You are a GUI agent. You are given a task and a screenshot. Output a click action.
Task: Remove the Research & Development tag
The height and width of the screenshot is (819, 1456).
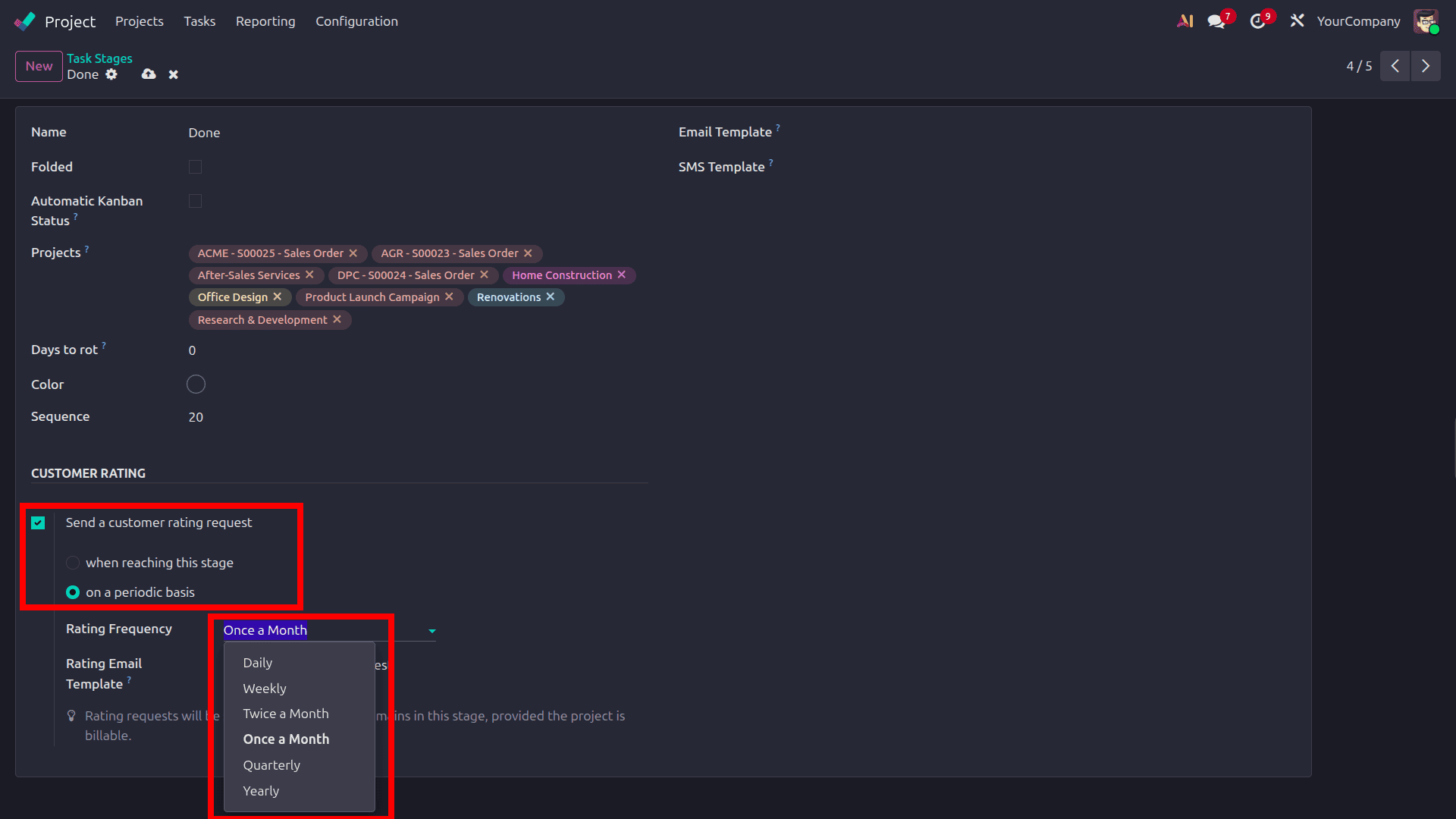point(337,320)
